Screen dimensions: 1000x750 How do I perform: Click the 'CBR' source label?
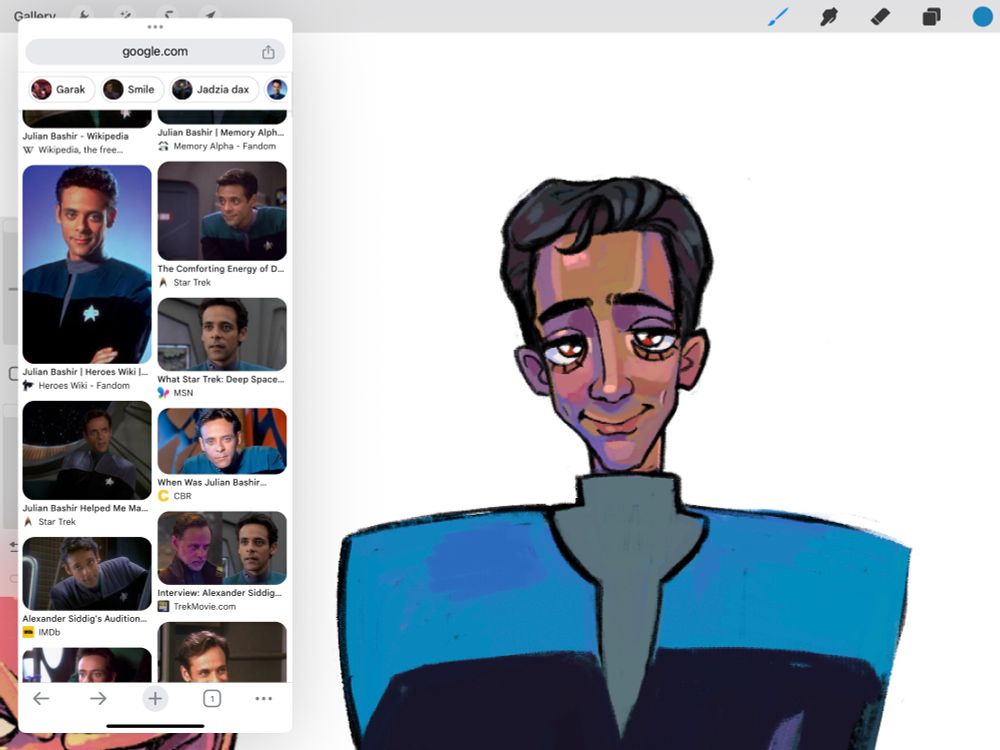tap(182, 496)
